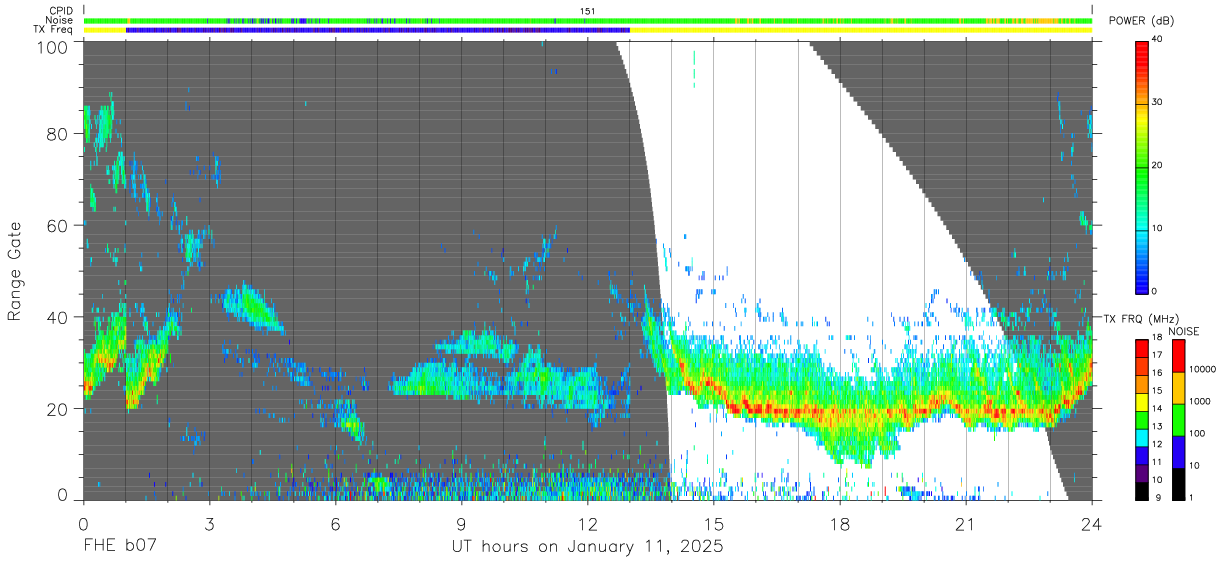Click the "NOISE" legend title
The image size is (1228, 567).
[1186, 331]
